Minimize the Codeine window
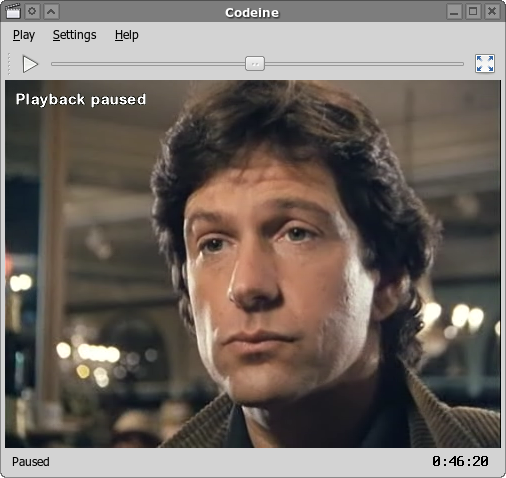506x478 pixels. click(x=454, y=12)
